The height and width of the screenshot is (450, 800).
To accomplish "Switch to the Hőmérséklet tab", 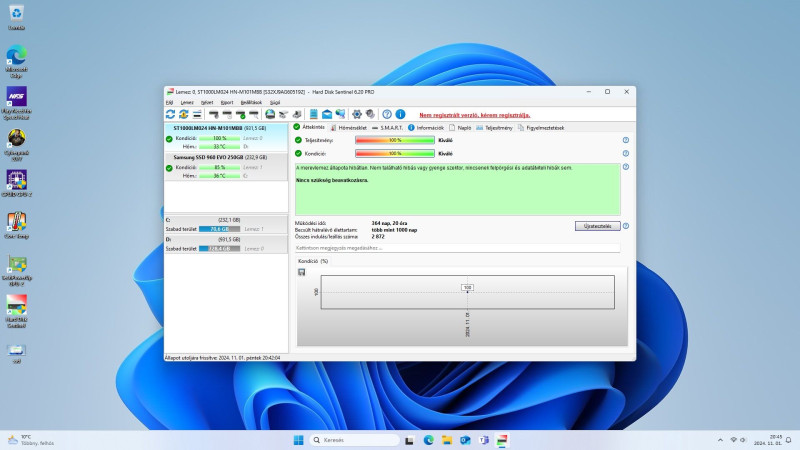I will [x=348, y=128].
